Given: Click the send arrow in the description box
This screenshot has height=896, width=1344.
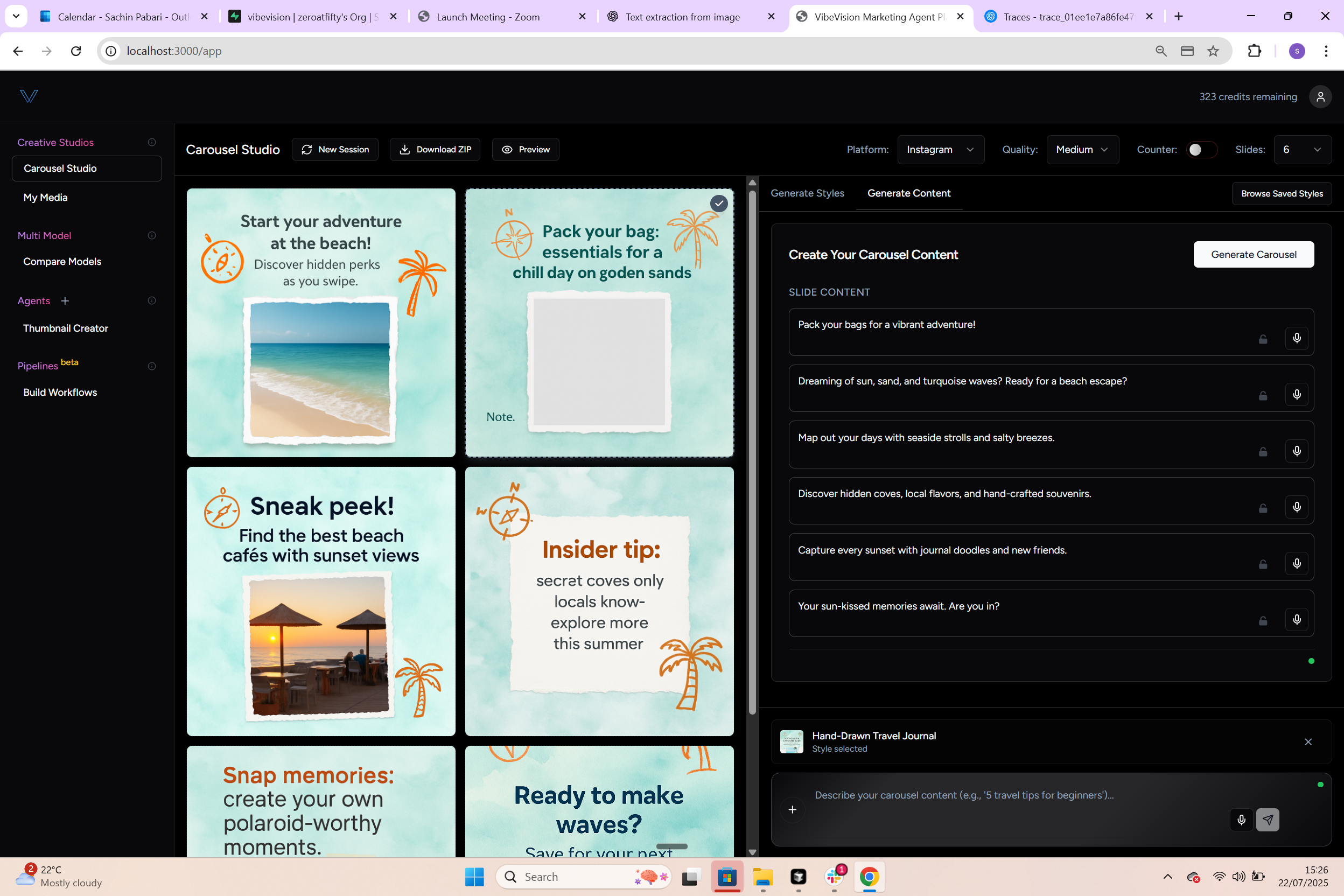Looking at the screenshot, I should click(x=1268, y=820).
